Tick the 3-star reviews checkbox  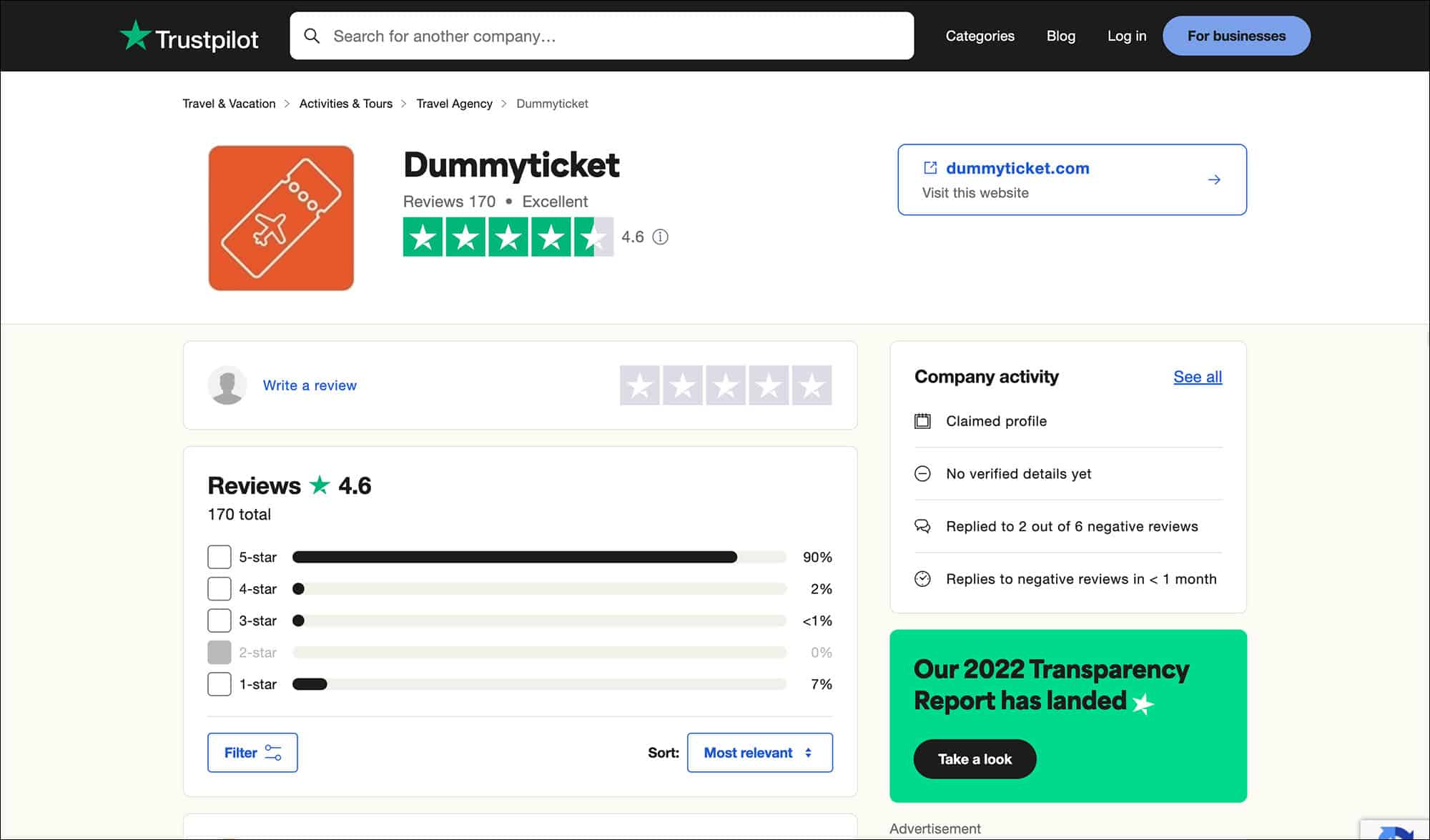[x=219, y=620]
